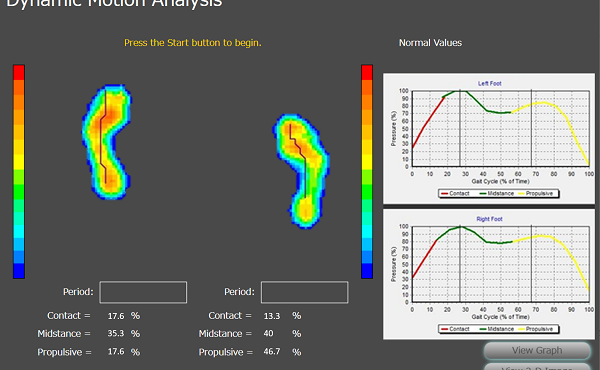600x370 pixels.
Task: Click the Dynamic Motion Analysis title
Action: click(114, 3)
